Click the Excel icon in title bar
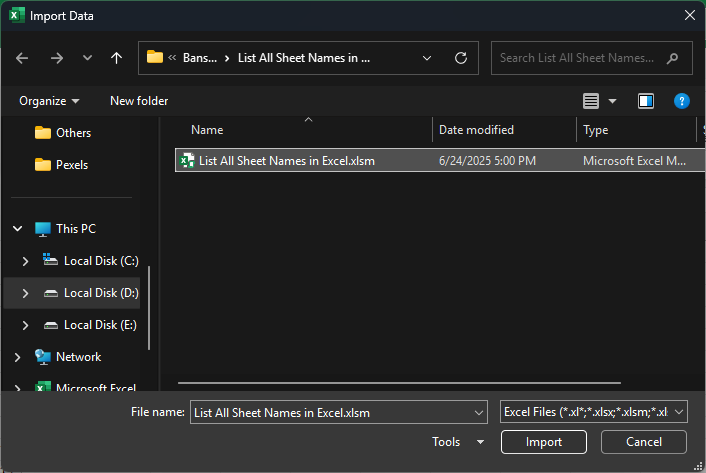 (17, 15)
